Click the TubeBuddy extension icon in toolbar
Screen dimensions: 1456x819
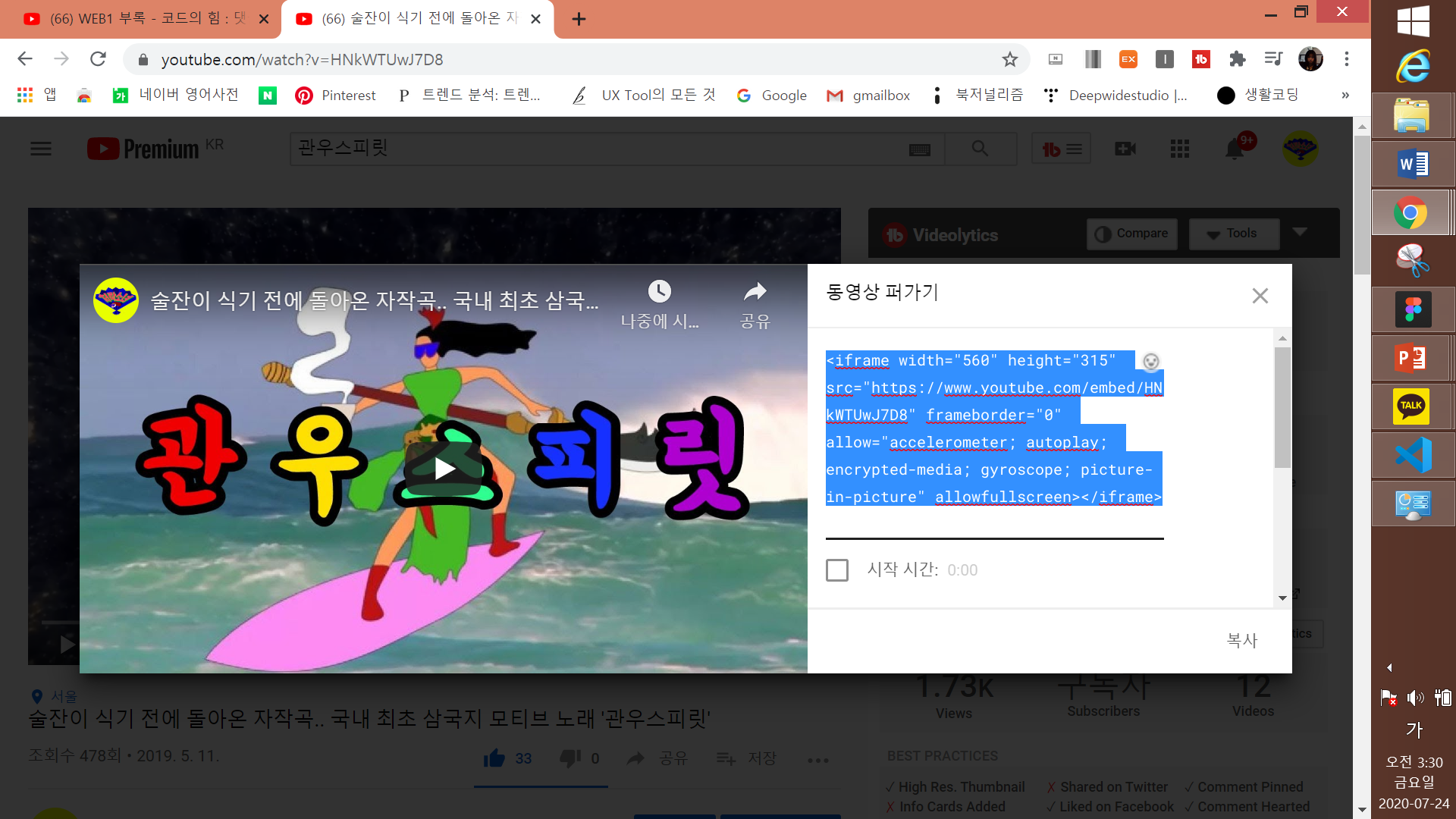tap(1200, 59)
